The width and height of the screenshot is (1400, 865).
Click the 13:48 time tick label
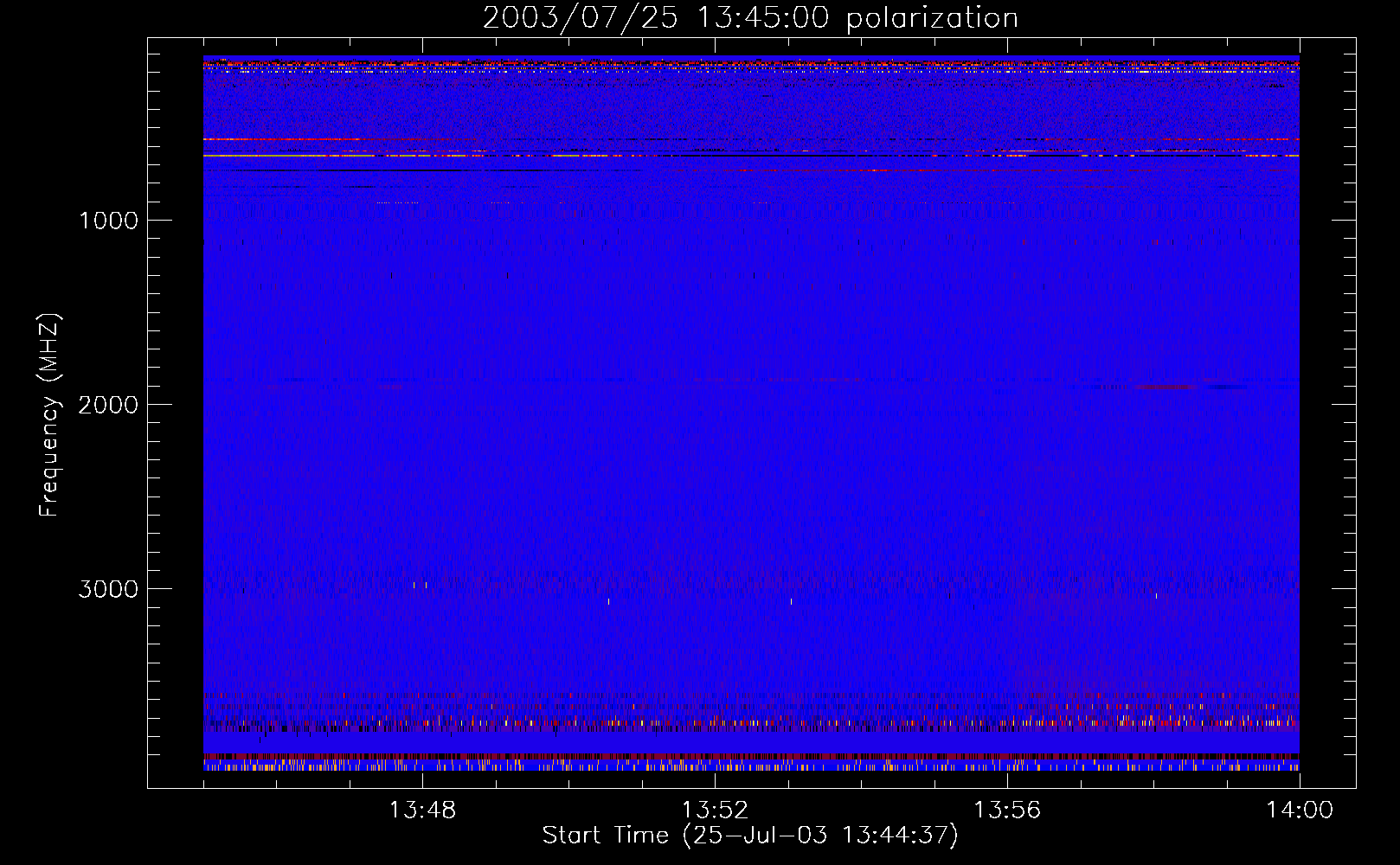click(x=422, y=811)
